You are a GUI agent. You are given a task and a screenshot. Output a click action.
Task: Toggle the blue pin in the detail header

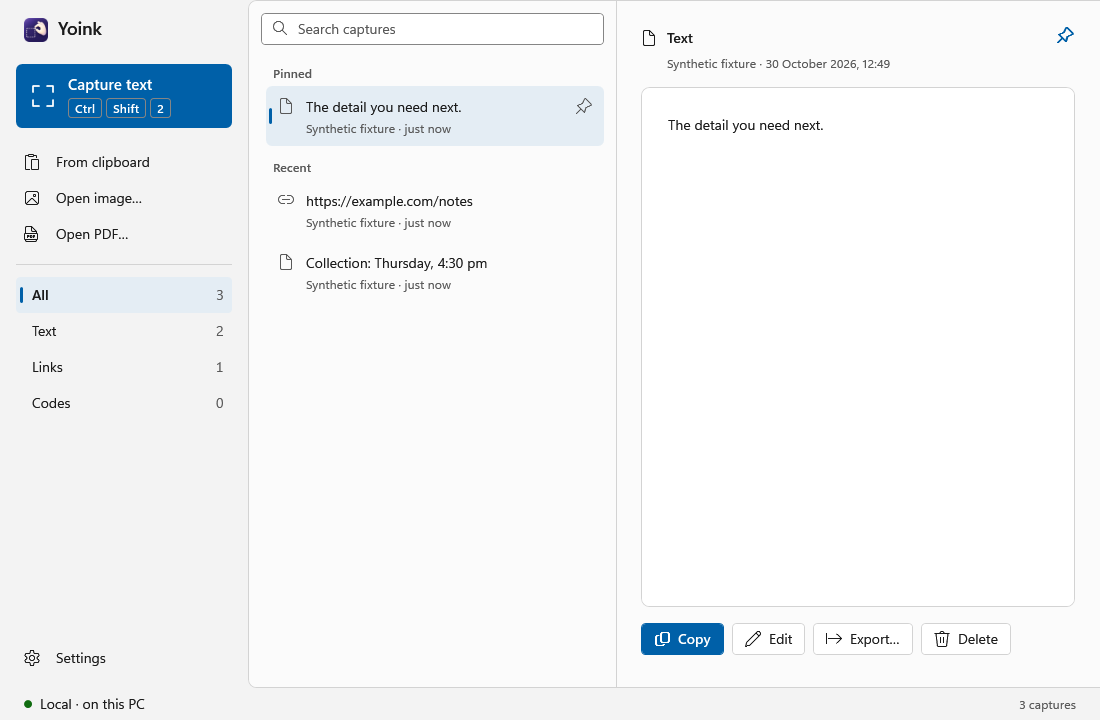click(x=1065, y=35)
